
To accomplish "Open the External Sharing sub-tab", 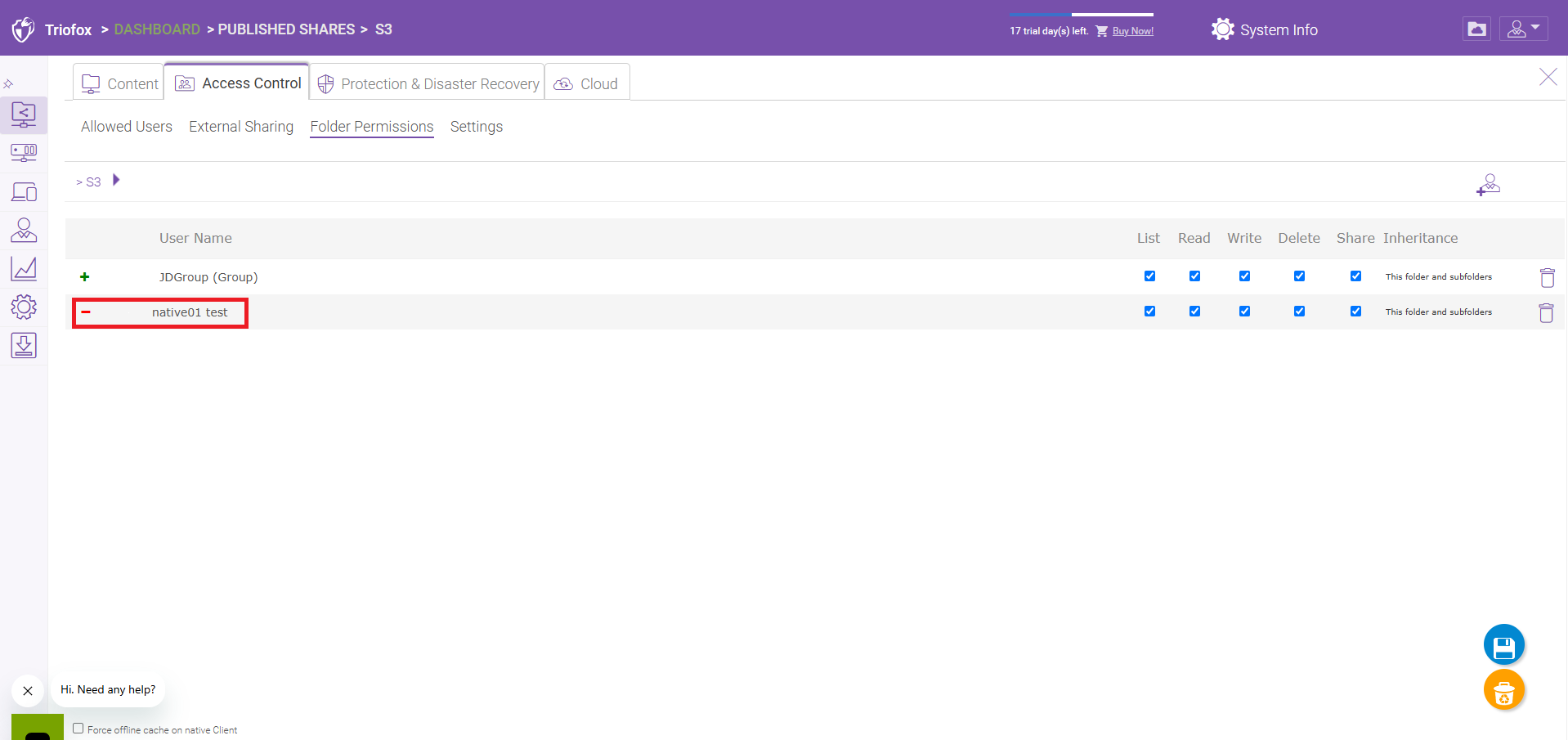I will pos(241,127).
